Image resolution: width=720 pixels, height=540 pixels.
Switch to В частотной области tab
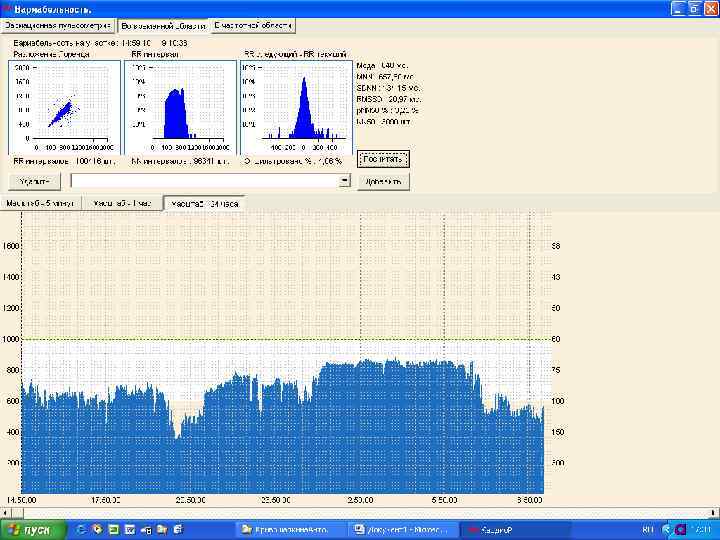click(252, 26)
